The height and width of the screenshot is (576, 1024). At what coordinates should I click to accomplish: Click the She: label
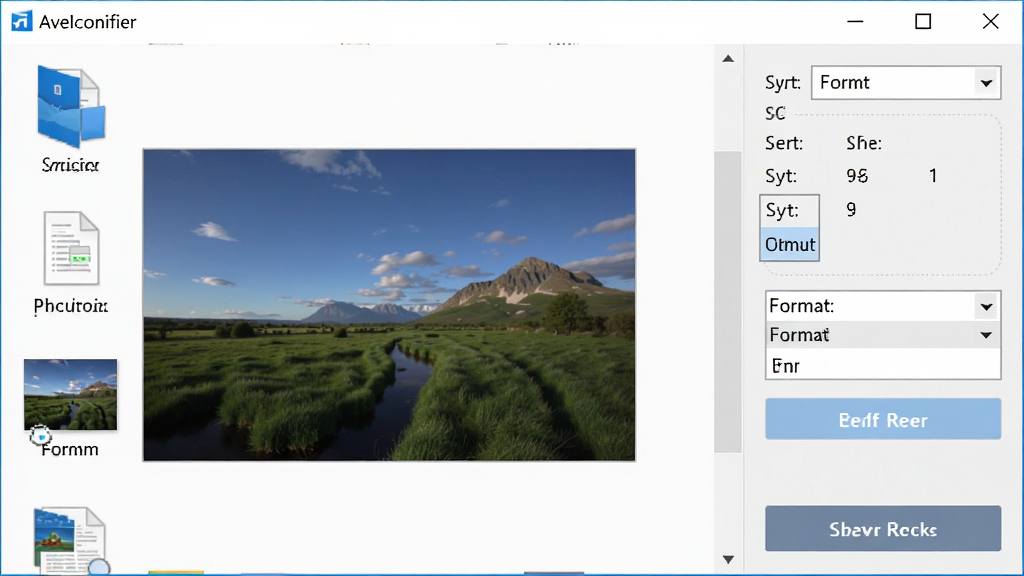pos(863,143)
